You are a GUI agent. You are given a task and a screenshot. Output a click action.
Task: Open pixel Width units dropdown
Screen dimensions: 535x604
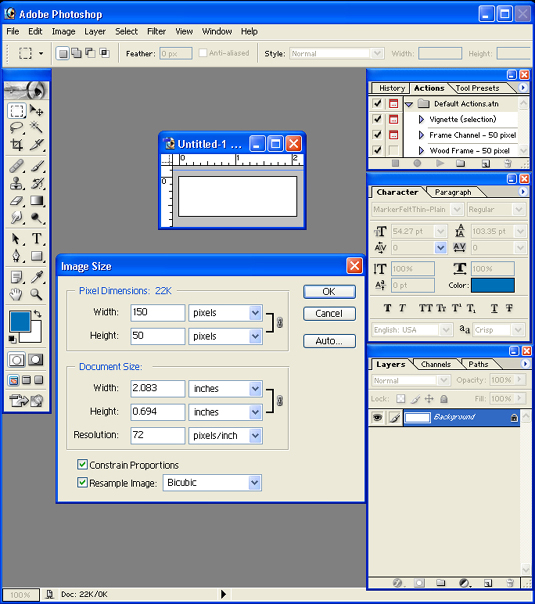(x=255, y=312)
